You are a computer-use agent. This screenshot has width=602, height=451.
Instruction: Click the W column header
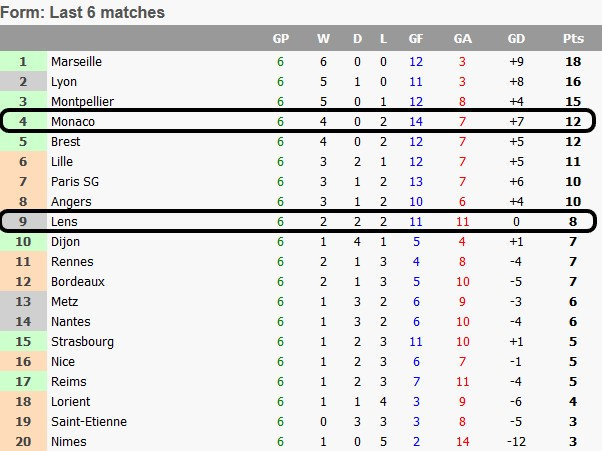click(x=323, y=39)
